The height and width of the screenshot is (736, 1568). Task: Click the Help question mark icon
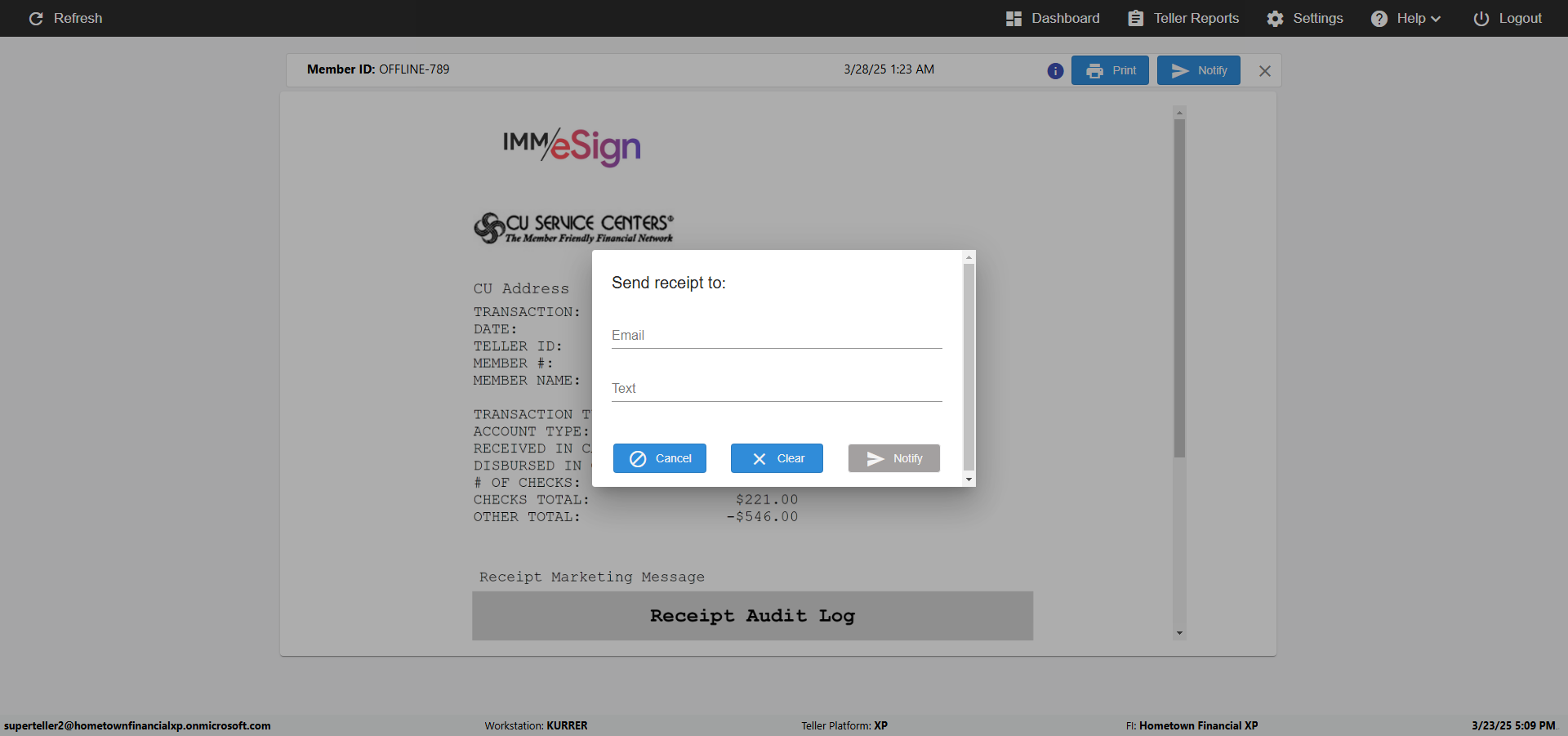pyautogui.click(x=1379, y=18)
